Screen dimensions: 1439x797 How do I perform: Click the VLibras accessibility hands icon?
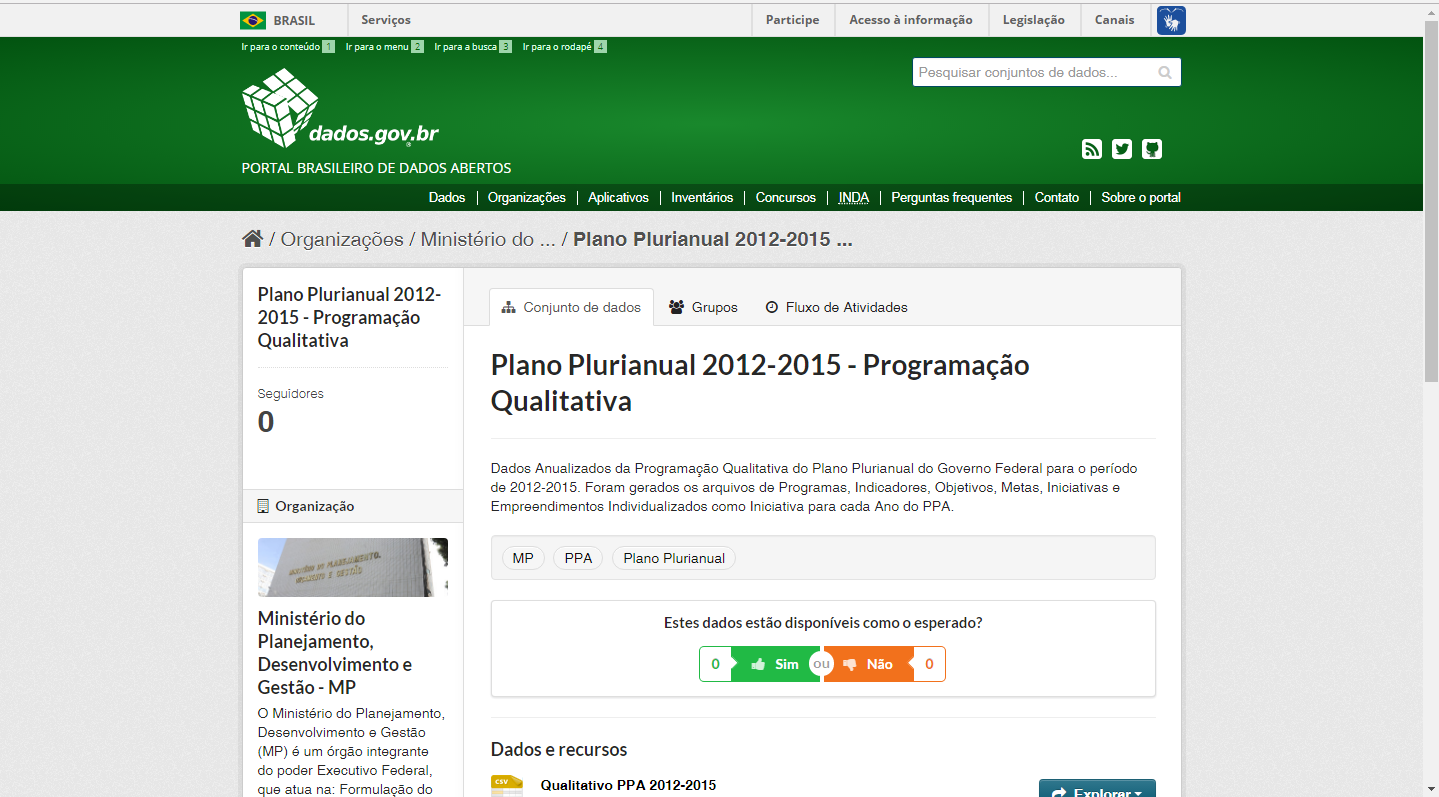pyautogui.click(x=1171, y=20)
